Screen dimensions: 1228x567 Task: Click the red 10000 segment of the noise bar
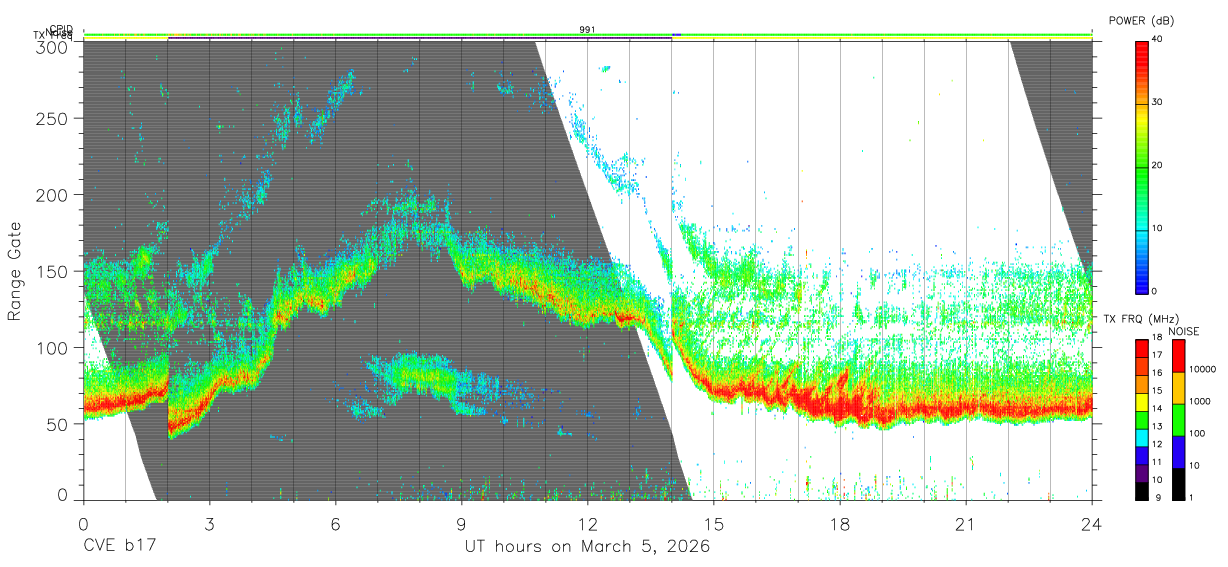(1178, 356)
